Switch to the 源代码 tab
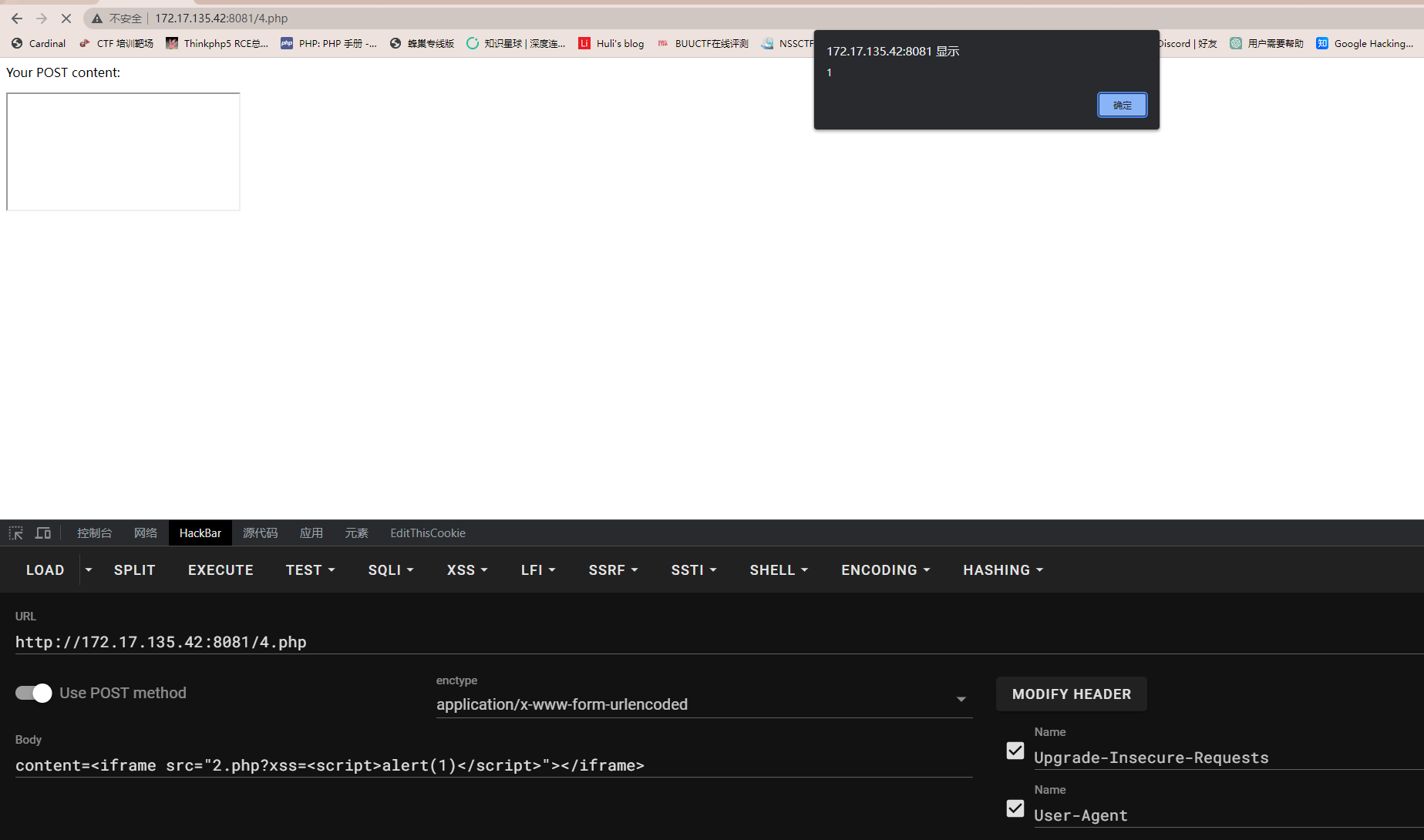Viewport: 1424px width, 840px height. point(261,533)
